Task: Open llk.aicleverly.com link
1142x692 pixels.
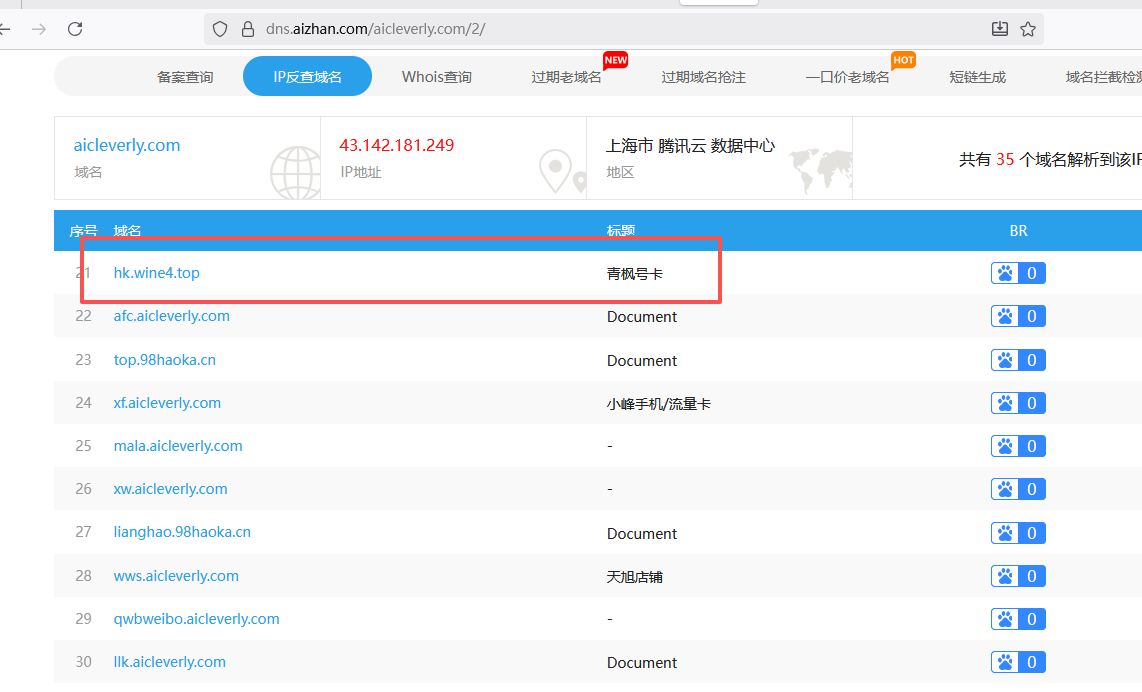Action: pyautogui.click(x=170, y=662)
